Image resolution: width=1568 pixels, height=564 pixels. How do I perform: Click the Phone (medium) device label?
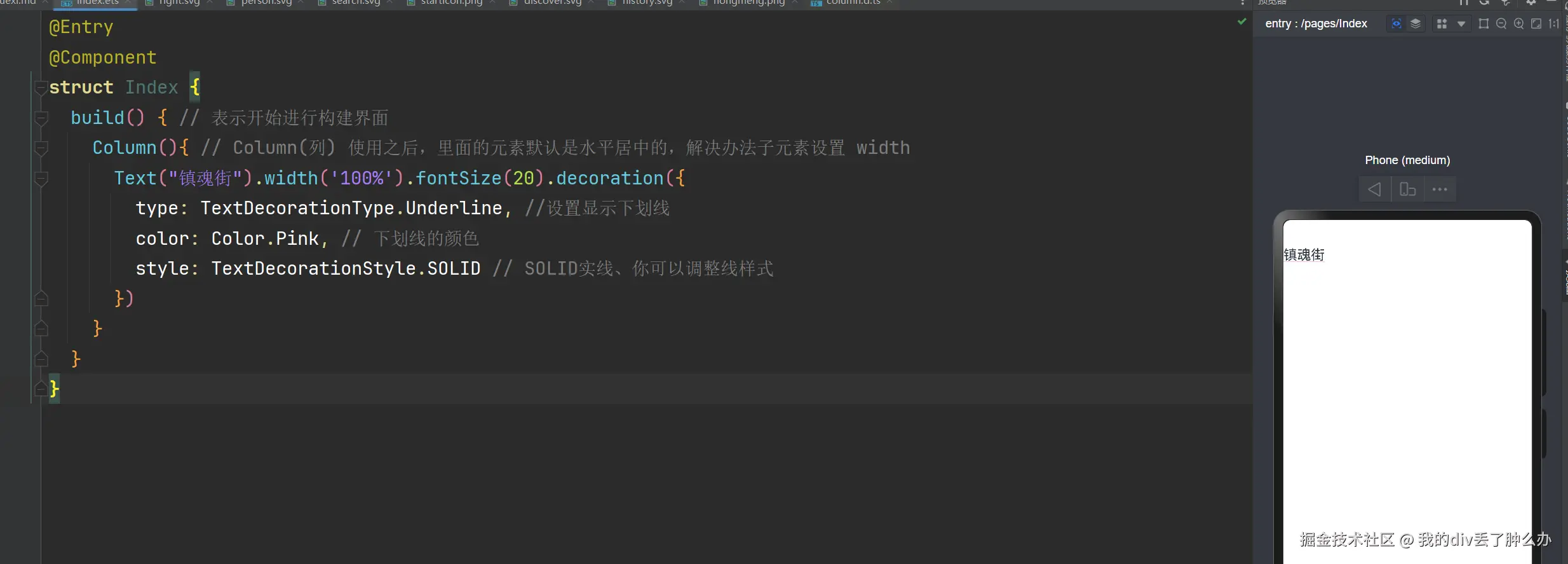[x=1407, y=160]
